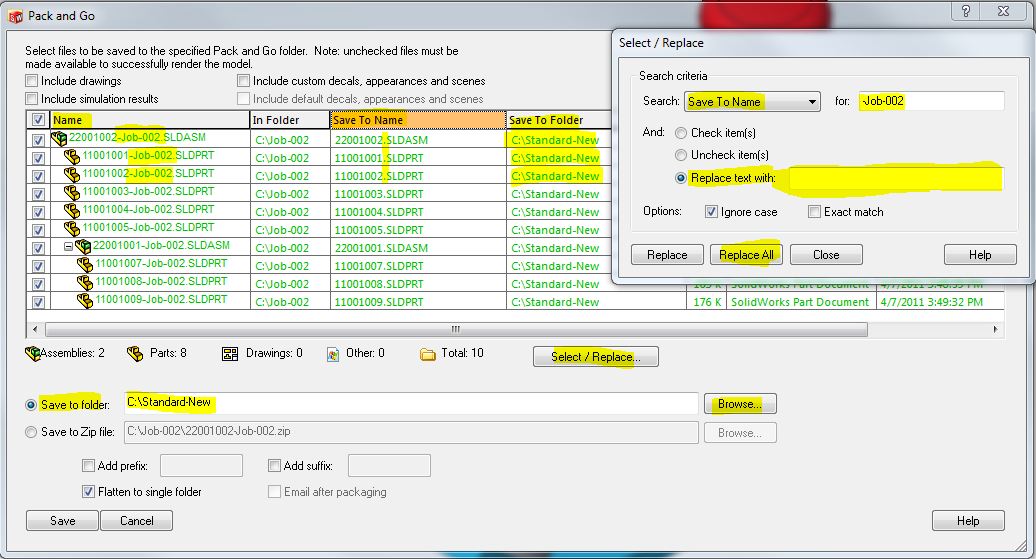Browse for the Save to folder path

point(740,404)
